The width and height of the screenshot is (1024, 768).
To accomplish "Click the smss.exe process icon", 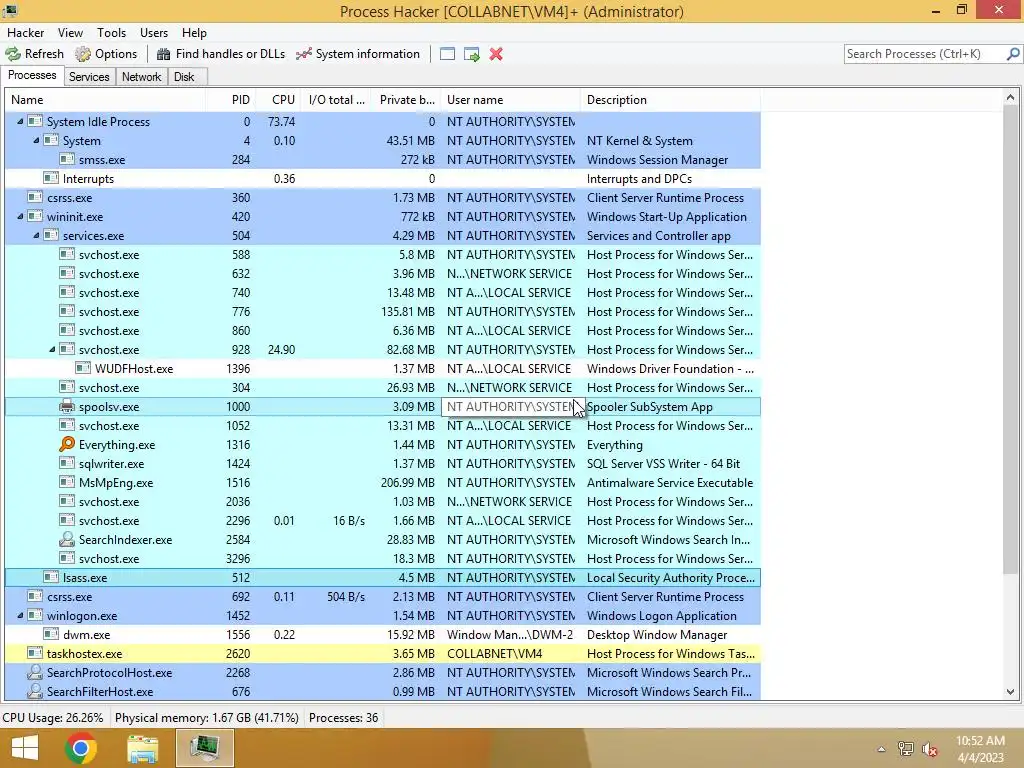I will tap(67, 159).
